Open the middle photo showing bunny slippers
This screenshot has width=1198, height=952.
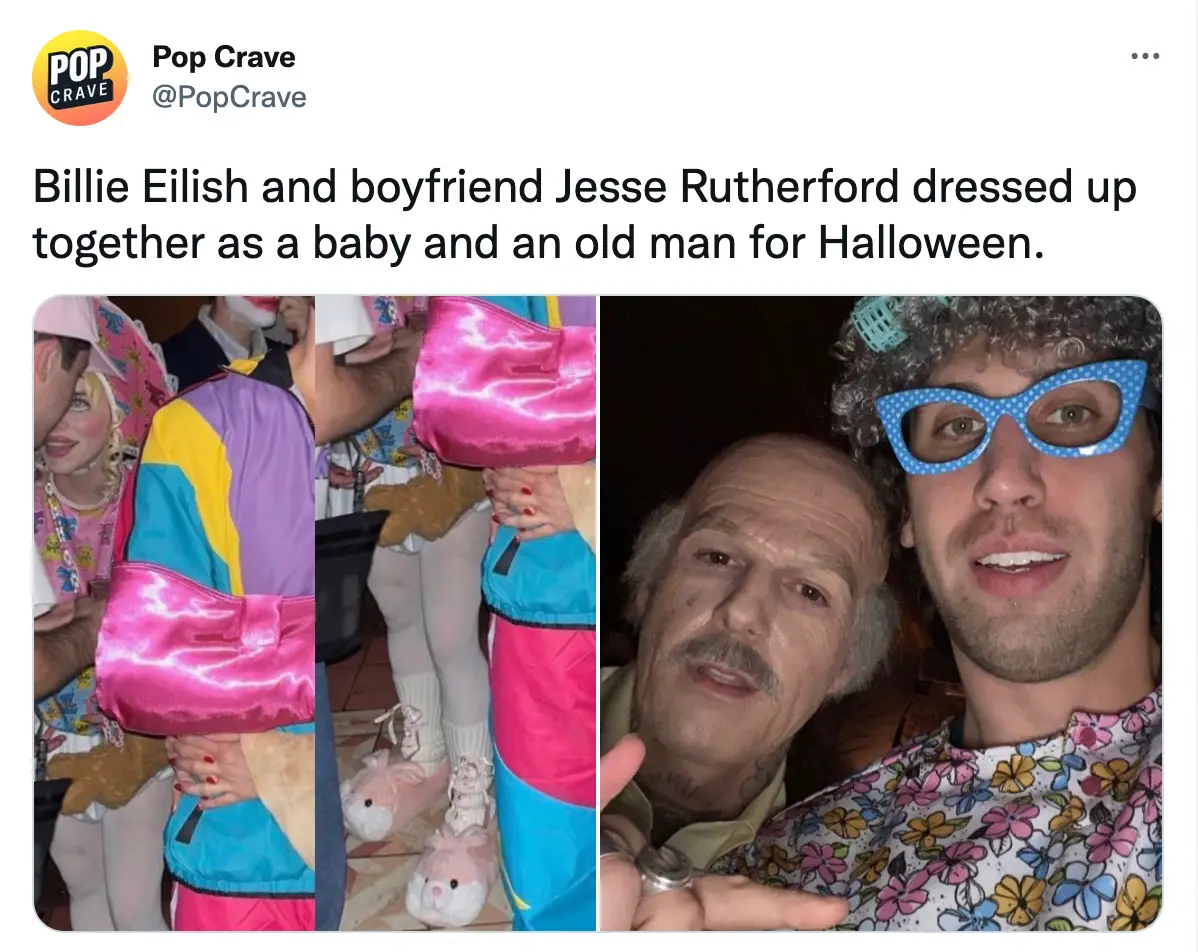pos(456,614)
